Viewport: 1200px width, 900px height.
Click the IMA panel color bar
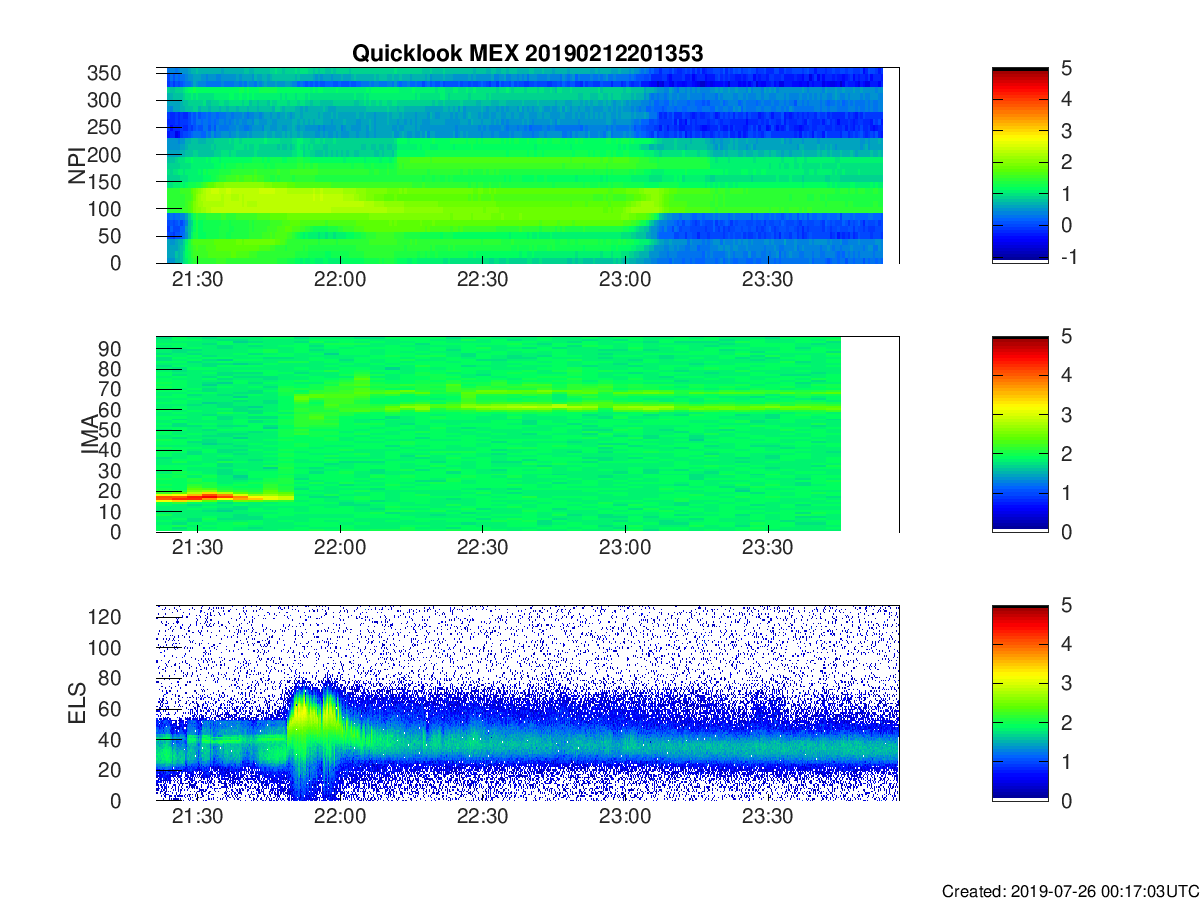(x=1020, y=434)
